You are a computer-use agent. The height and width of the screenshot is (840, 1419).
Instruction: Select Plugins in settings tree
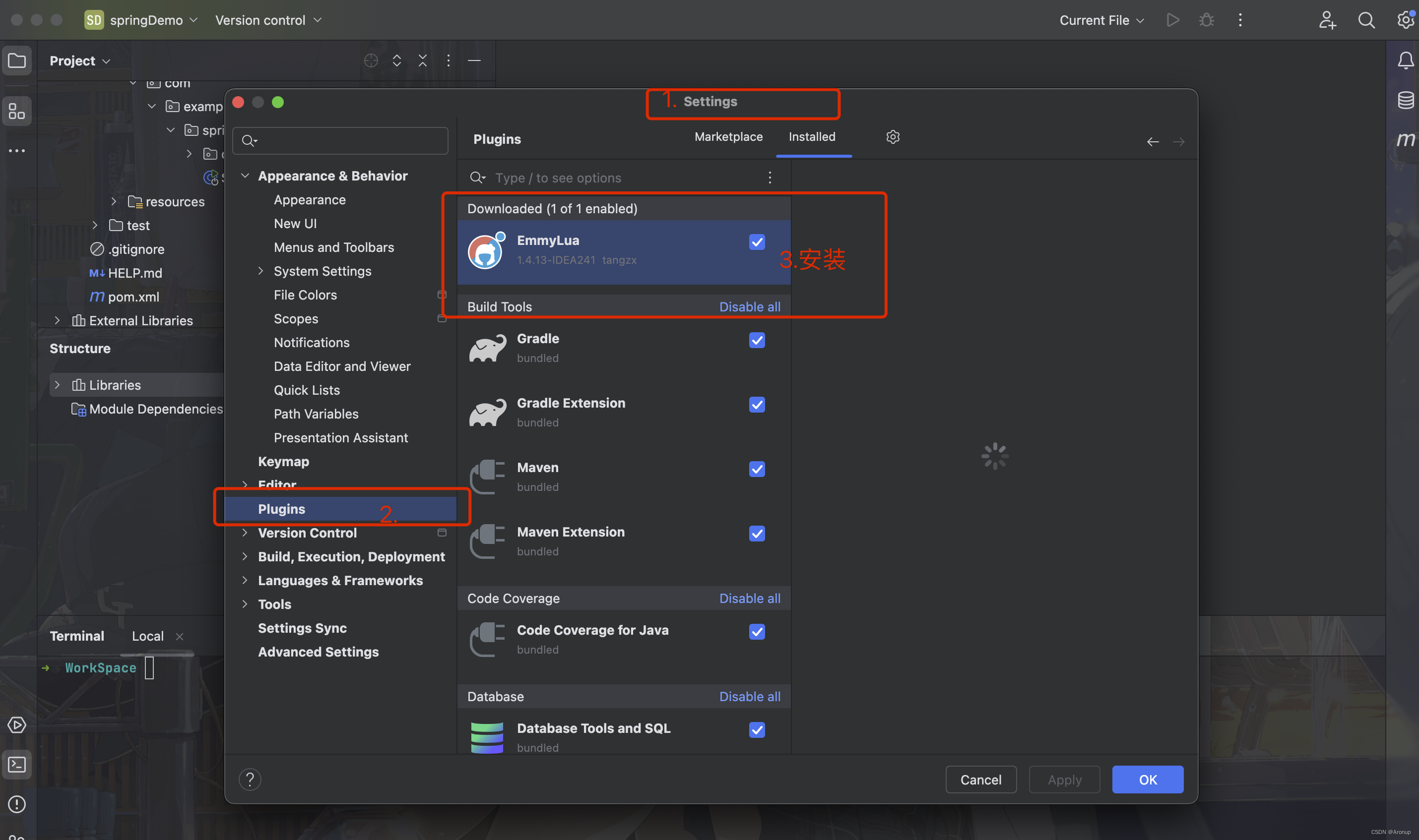[x=340, y=509]
